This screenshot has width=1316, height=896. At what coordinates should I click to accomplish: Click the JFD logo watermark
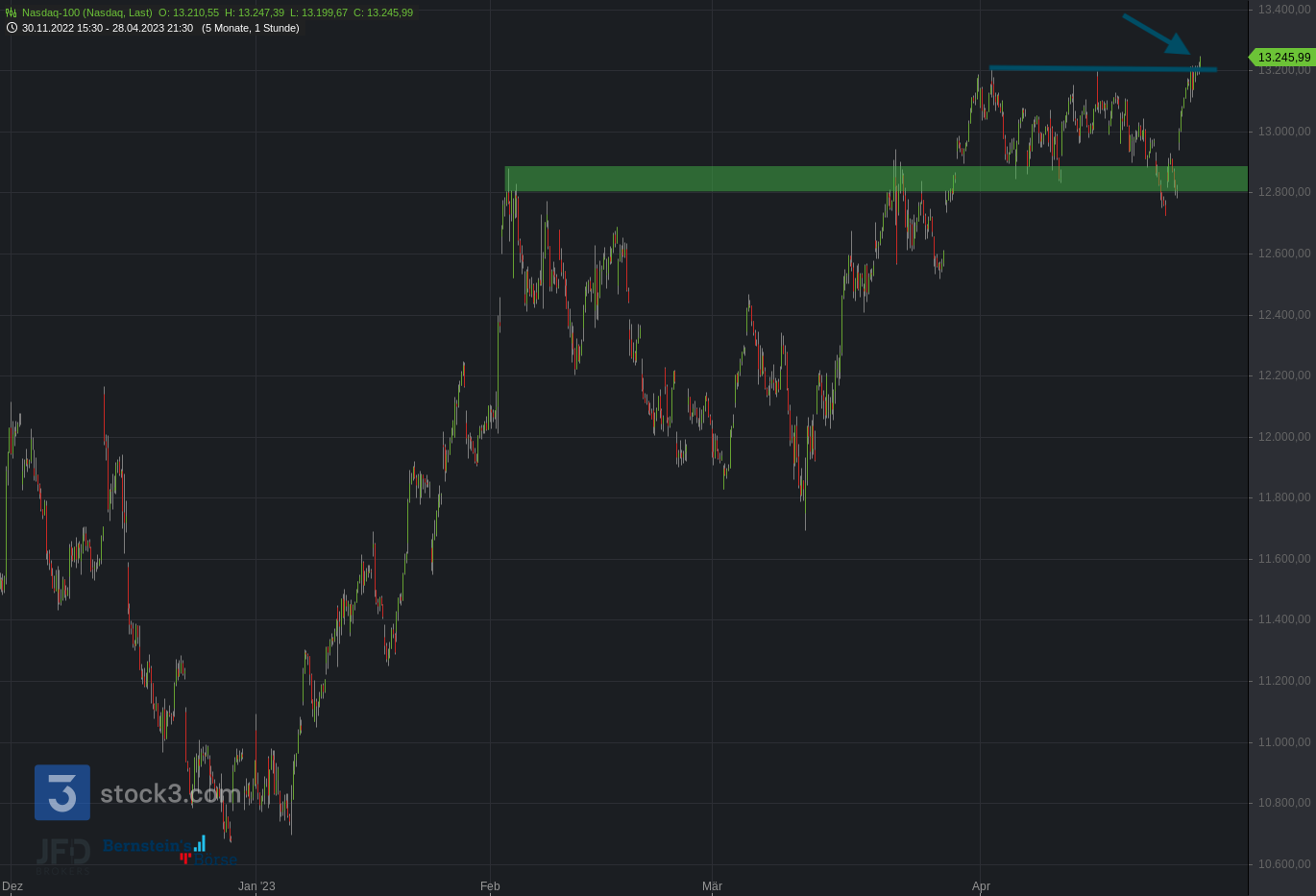pos(63,853)
